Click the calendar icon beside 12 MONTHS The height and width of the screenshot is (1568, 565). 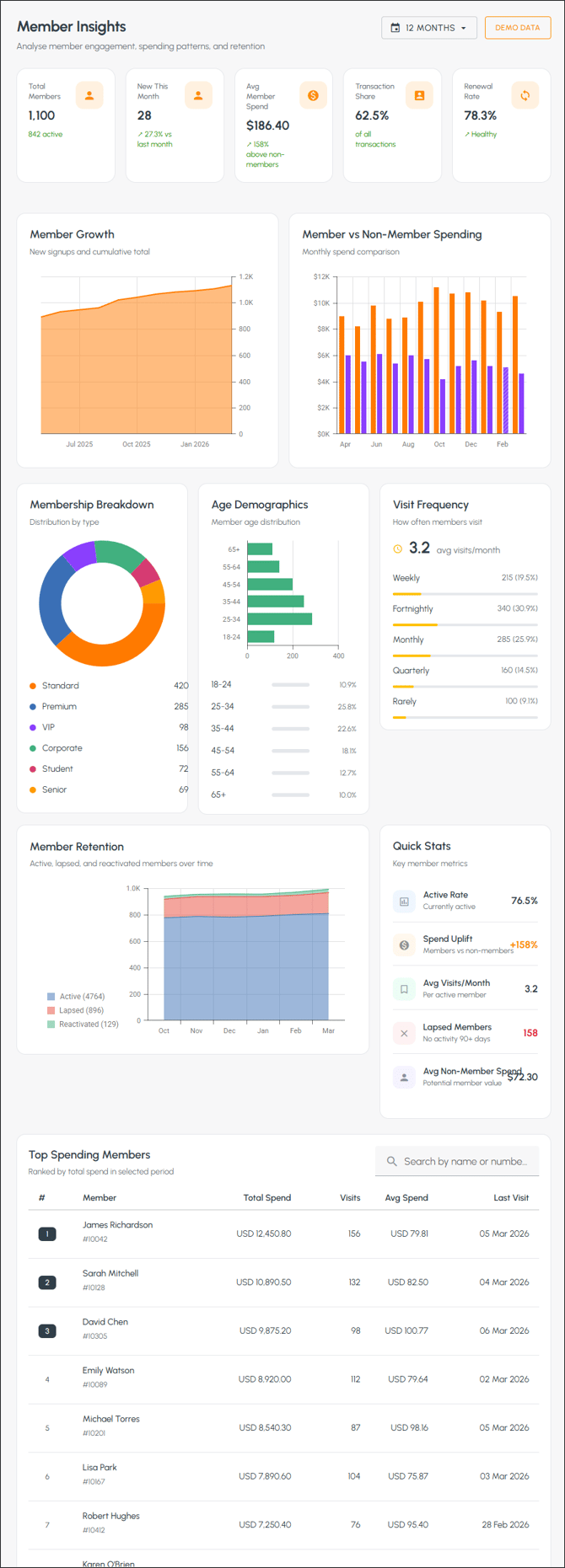[x=395, y=28]
